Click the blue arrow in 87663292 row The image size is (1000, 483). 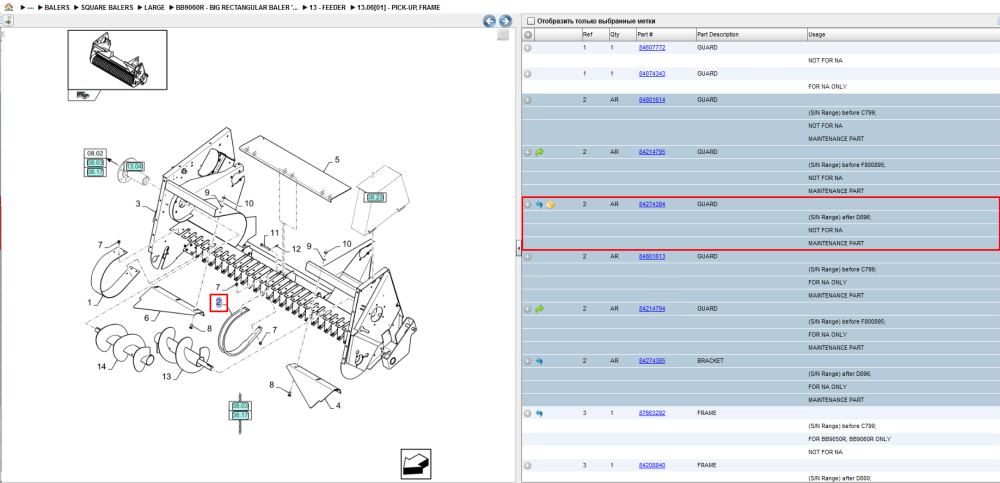pyautogui.click(x=540, y=413)
